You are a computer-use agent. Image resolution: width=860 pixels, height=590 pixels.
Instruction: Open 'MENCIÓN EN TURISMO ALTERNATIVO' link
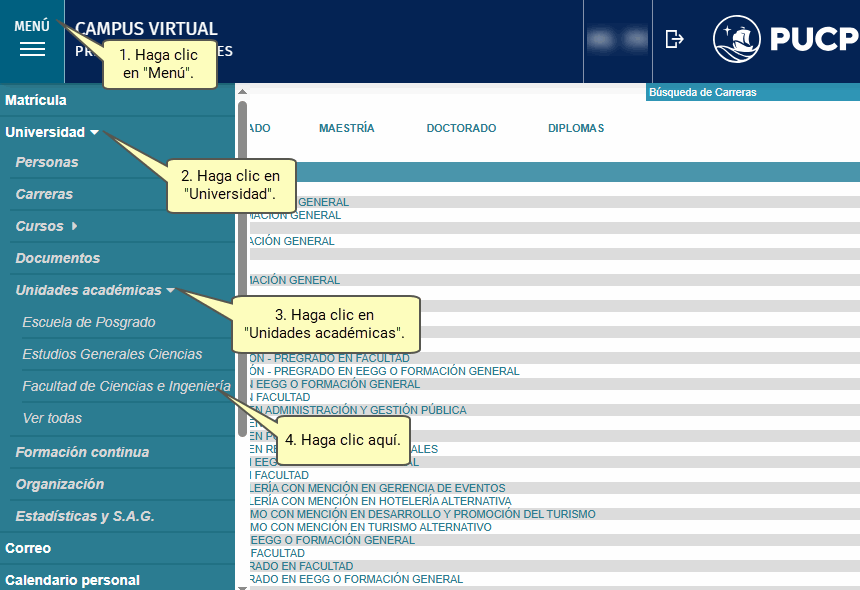[370, 527]
